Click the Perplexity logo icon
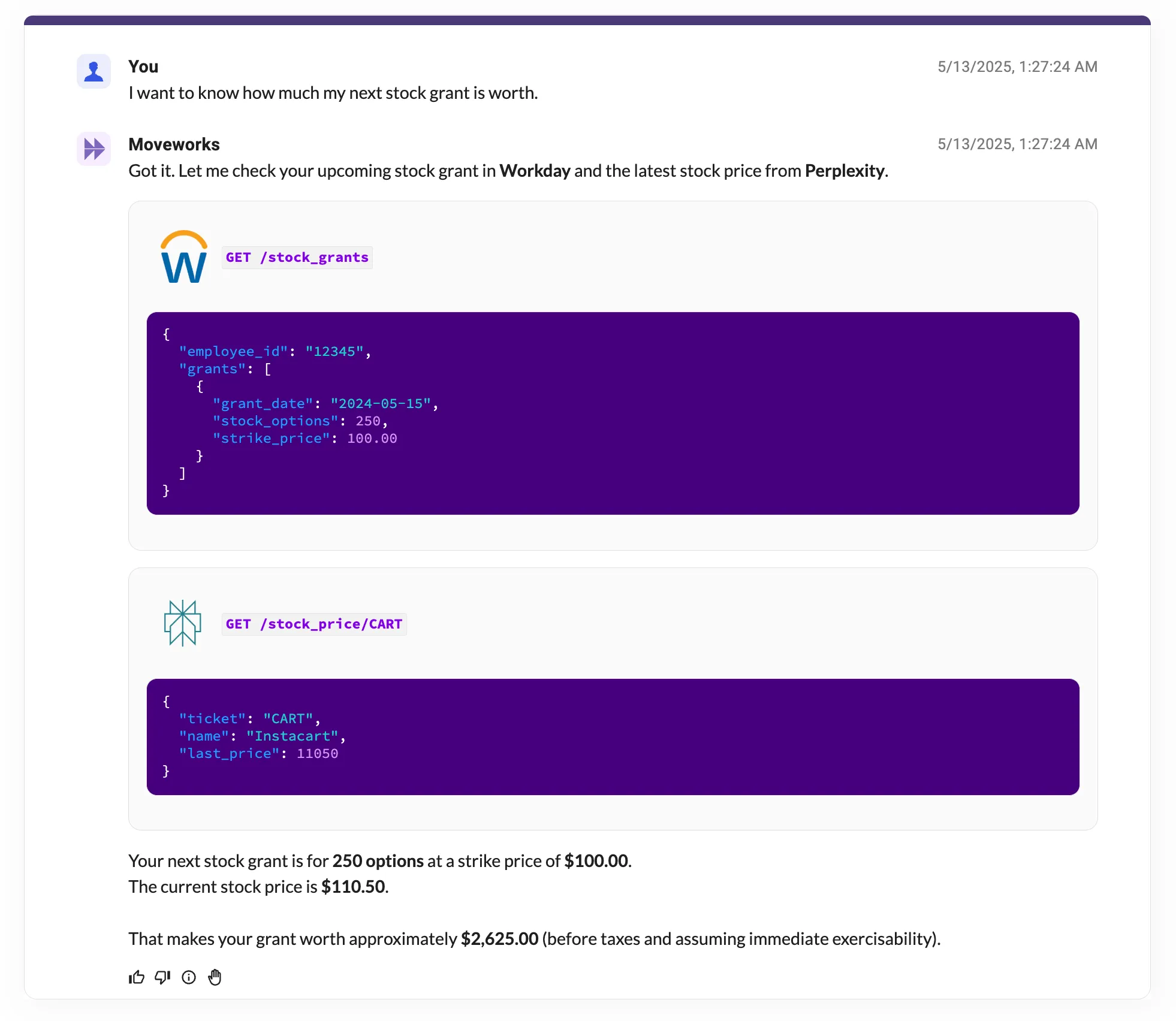1176x1021 pixels. tap(182, 623)
